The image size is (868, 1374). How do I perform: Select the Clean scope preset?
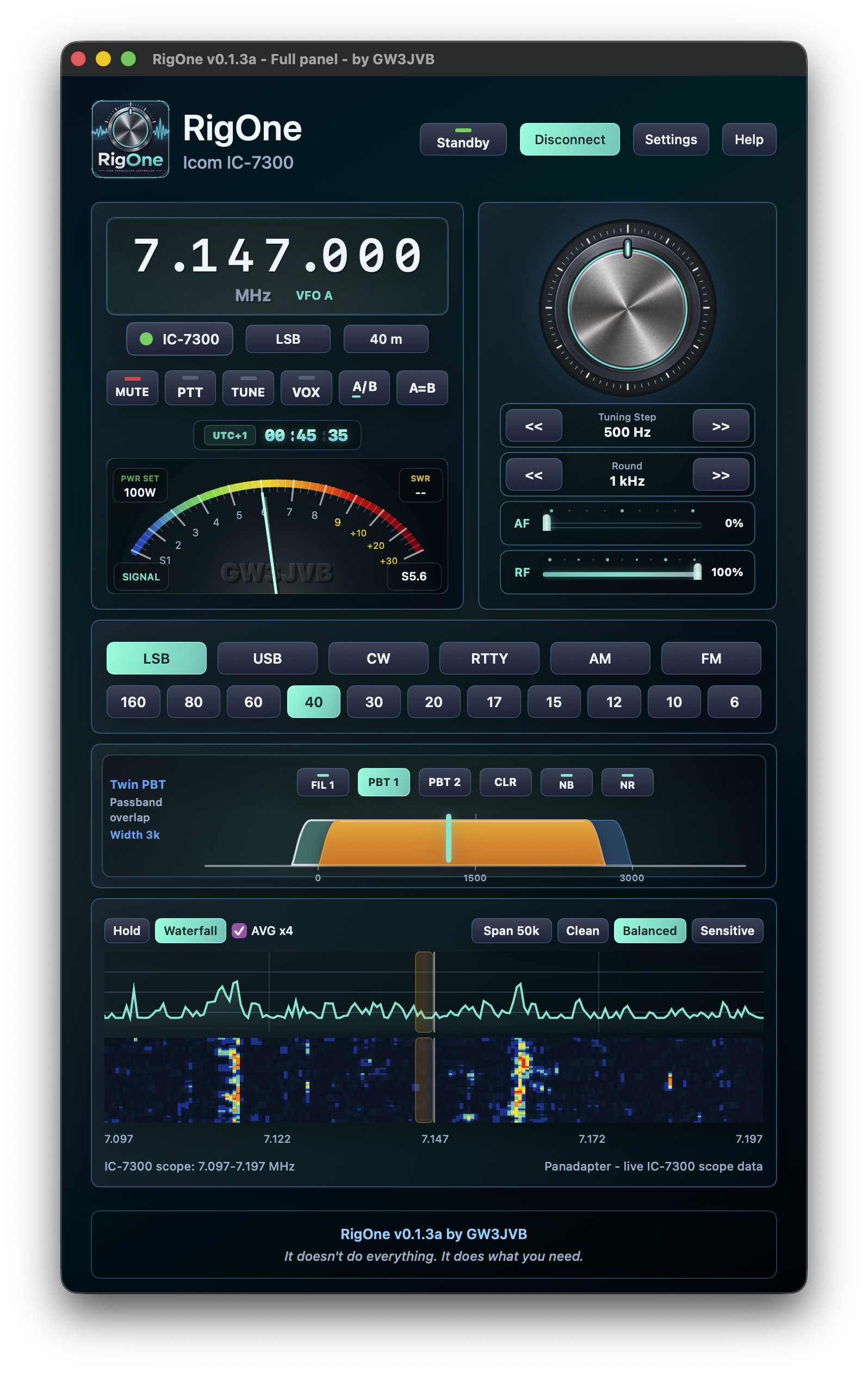pyautogui.click(x=582, y=931)
